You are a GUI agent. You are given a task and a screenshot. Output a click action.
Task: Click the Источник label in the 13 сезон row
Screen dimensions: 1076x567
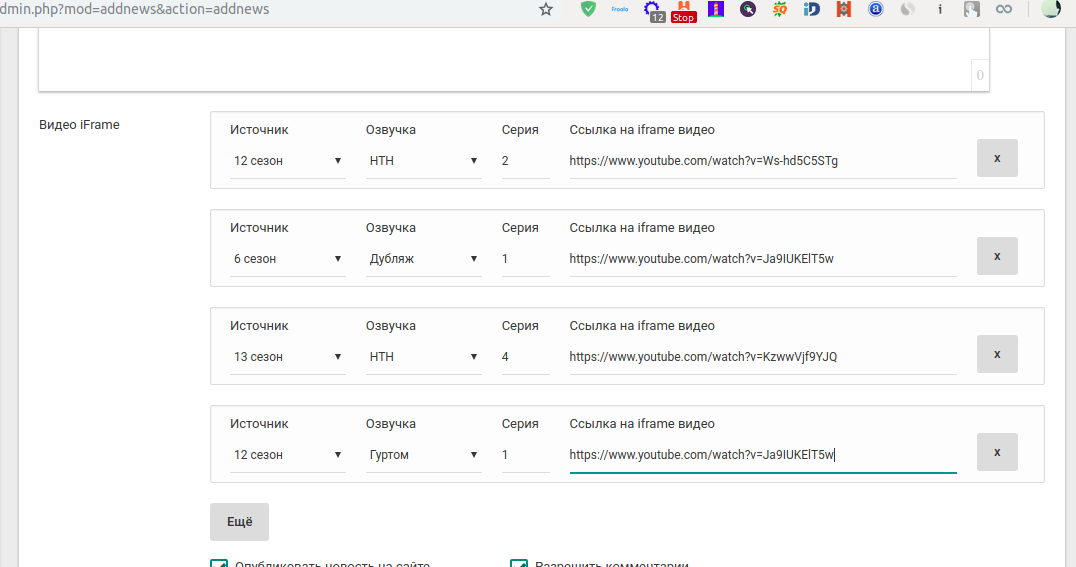(x=259, y=326)
